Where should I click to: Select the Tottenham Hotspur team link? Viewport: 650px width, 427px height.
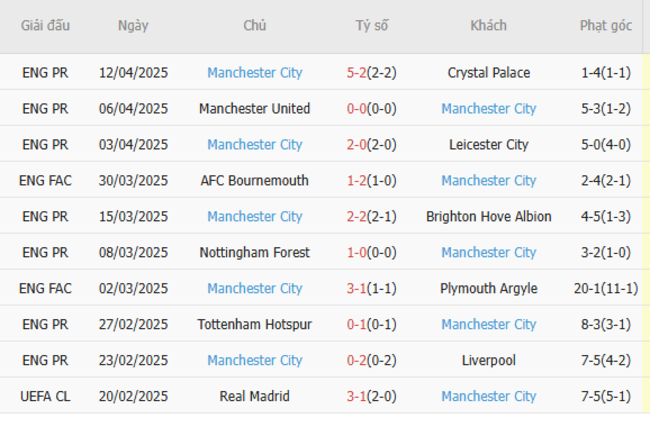pyautogui.click(x=254, y=325)
